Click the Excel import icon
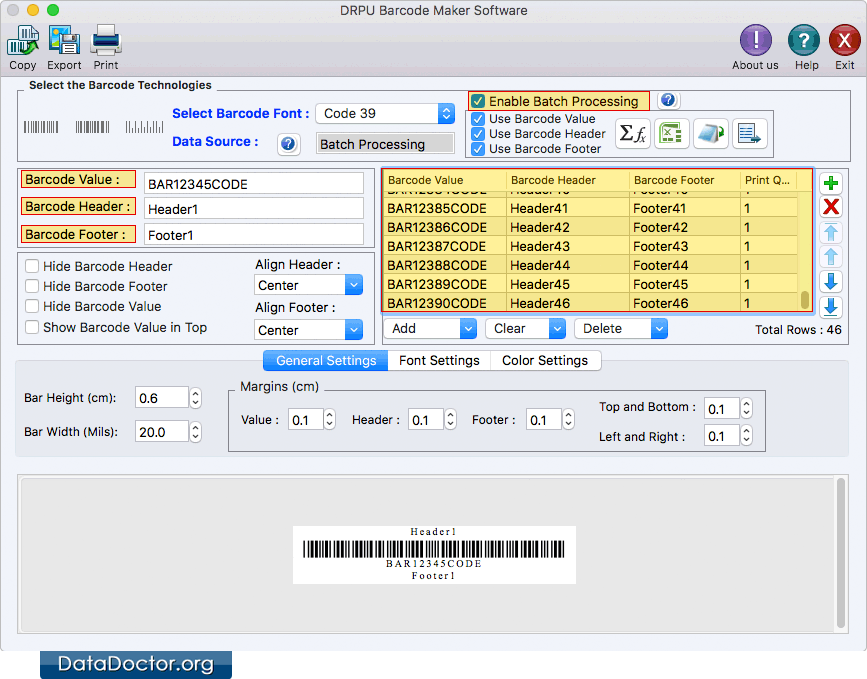The image size is (867, 679). (x=671, y=134)
